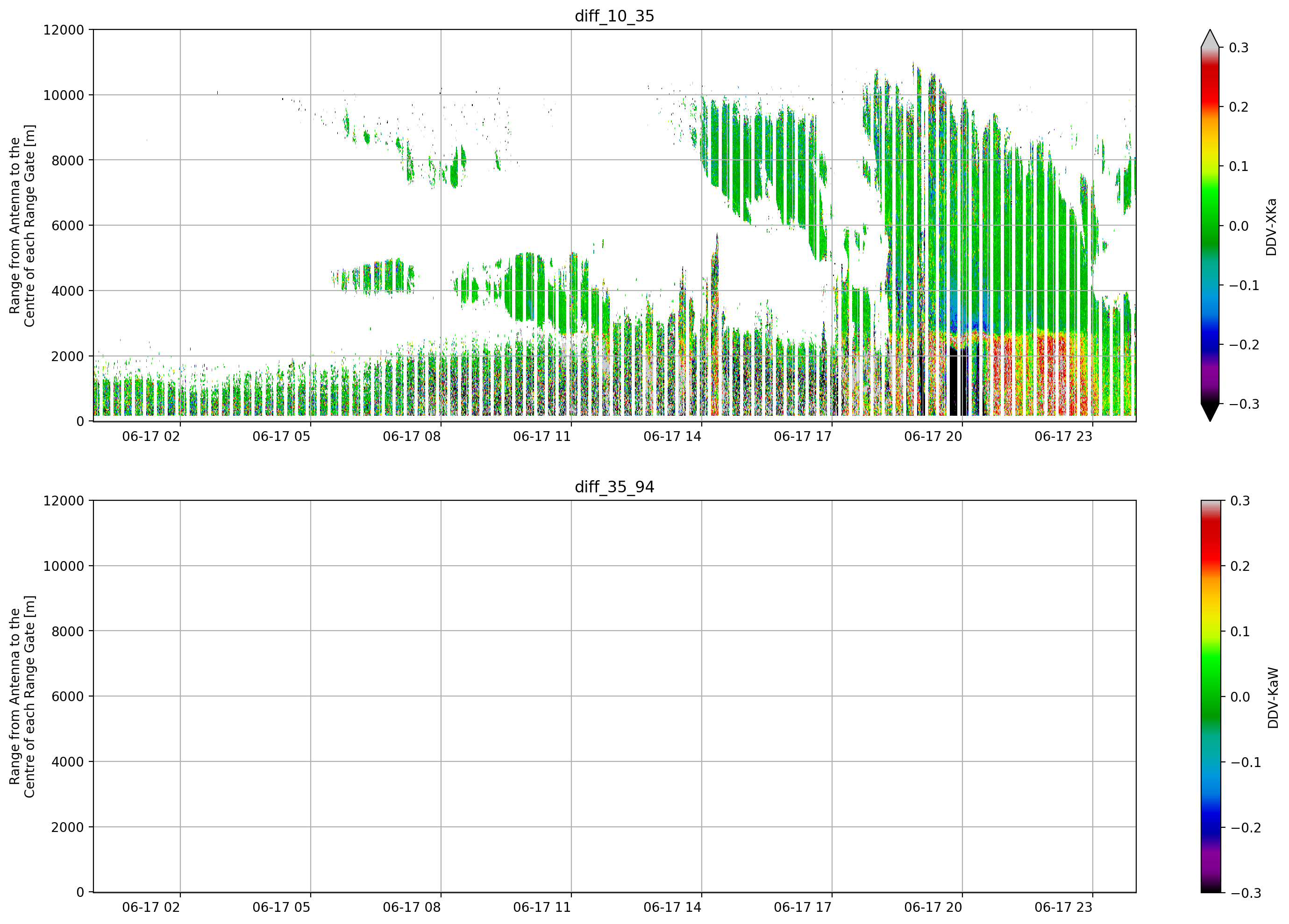This screenshot has height=924, width=1289.
Task: Click inside the empty diff_35_94 plot area
Action: pos(614,696)
